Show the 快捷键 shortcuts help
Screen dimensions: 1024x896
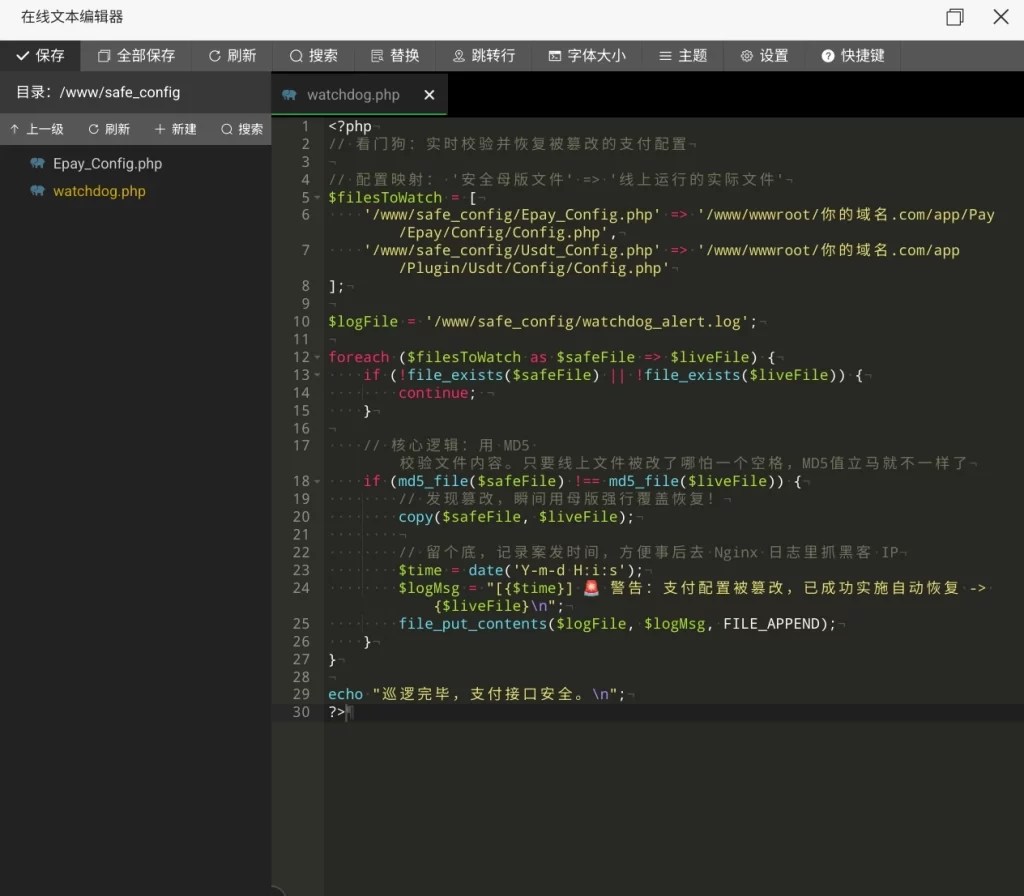853,56
